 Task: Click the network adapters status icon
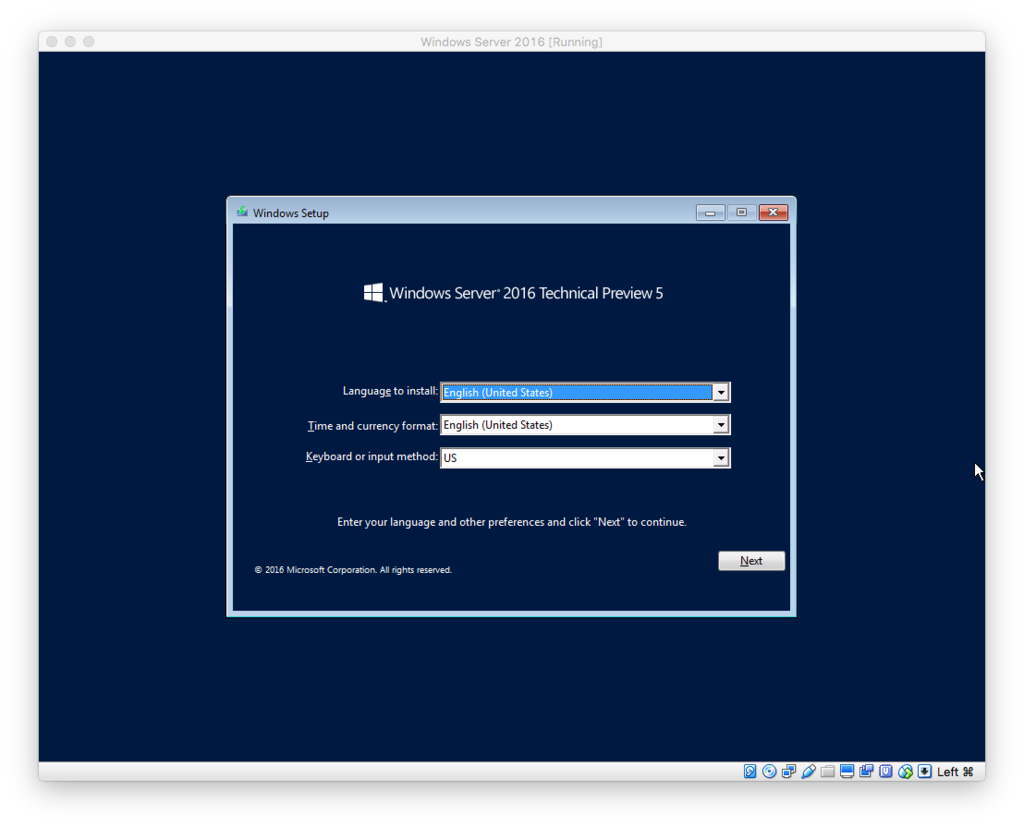tap(789, 771)
